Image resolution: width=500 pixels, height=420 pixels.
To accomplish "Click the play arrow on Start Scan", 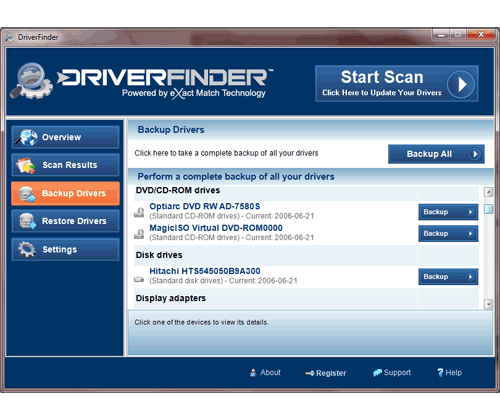I will 461,84.
